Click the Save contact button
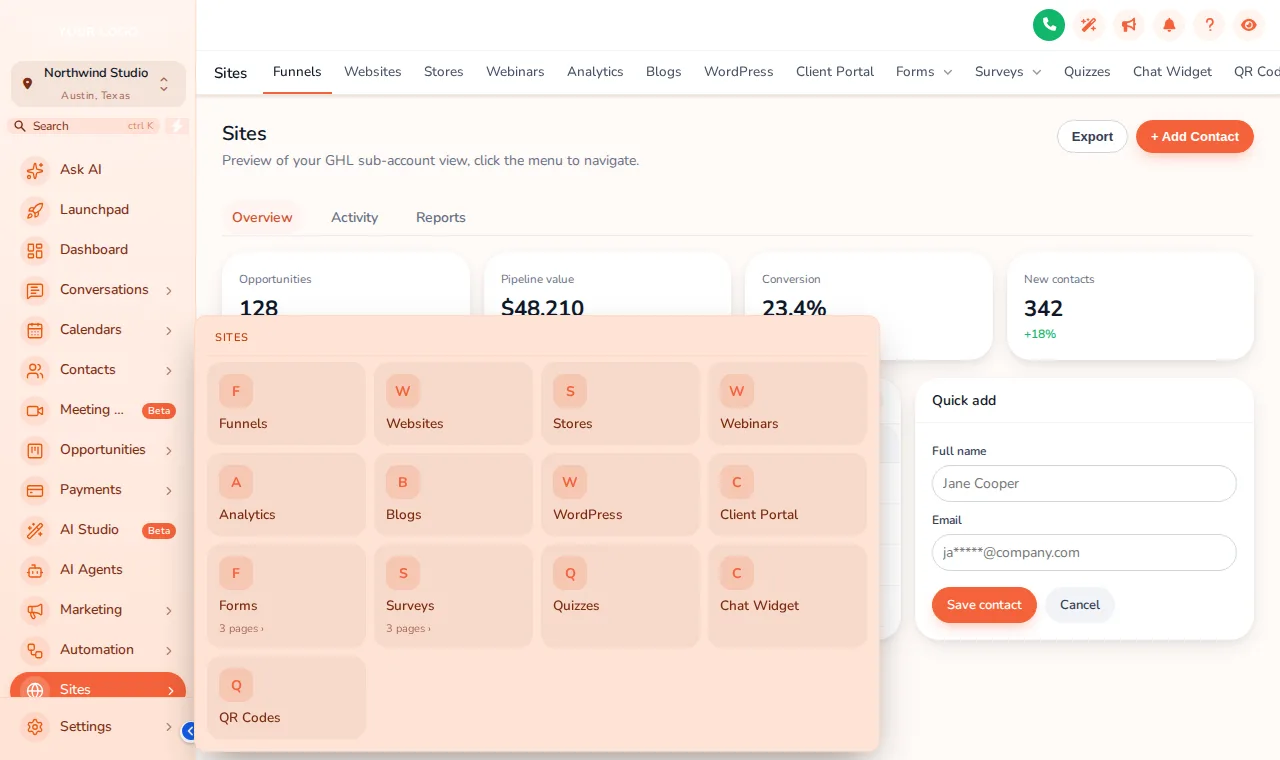The height and width of the screenshot is (760, 1280). pyautogui.click(x=984, y=605)
